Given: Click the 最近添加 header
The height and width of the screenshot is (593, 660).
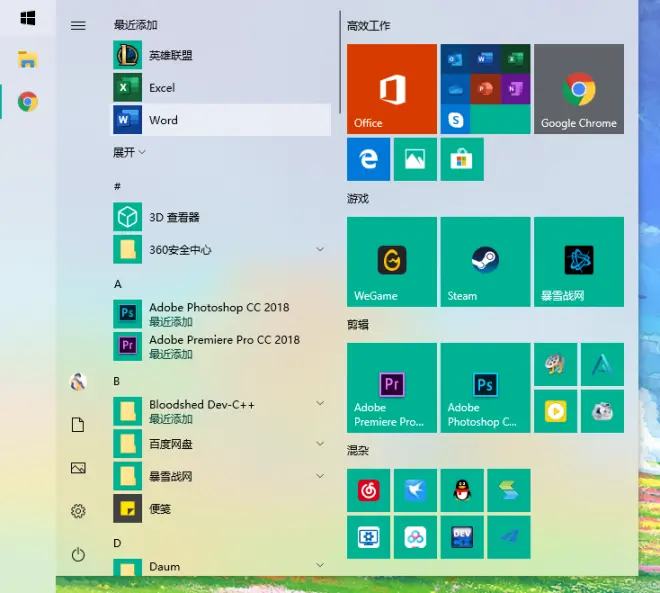Looking at the screenshot, I should 136,25.
